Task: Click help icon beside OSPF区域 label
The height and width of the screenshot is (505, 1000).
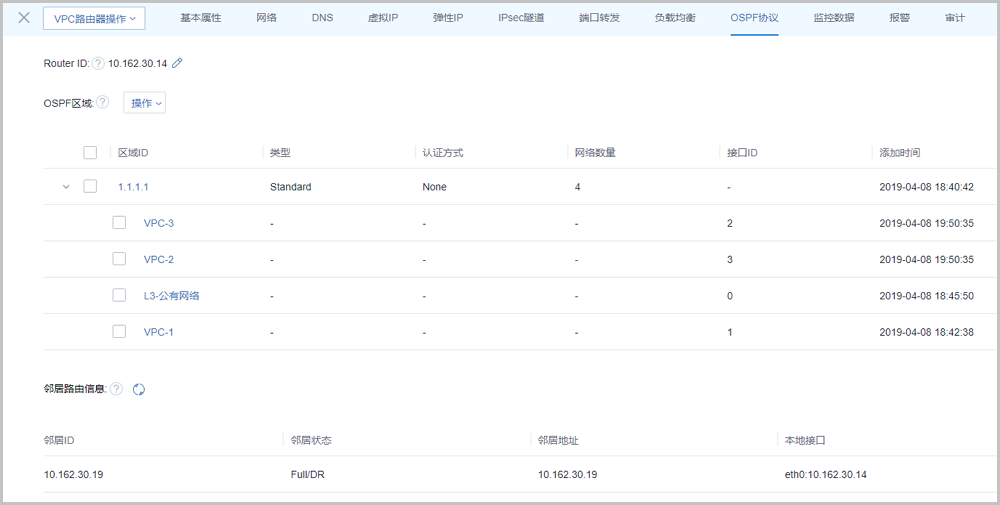Action: [102, 102]
